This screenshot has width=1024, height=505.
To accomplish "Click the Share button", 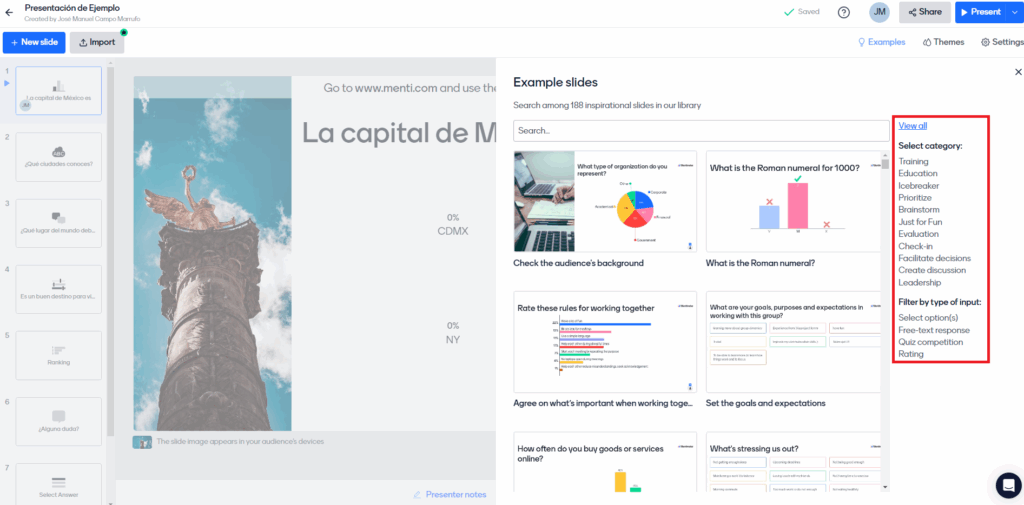I will click(924, 12).
